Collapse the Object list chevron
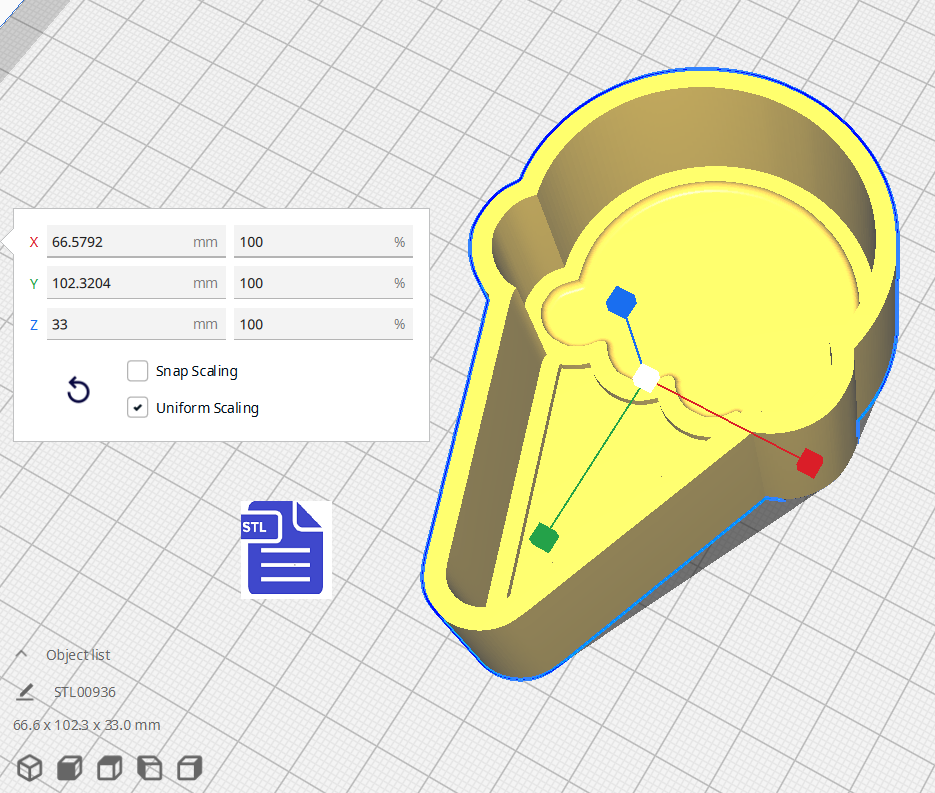The width and height of the screenshot is (935, 793). click(x=21, y=655)
